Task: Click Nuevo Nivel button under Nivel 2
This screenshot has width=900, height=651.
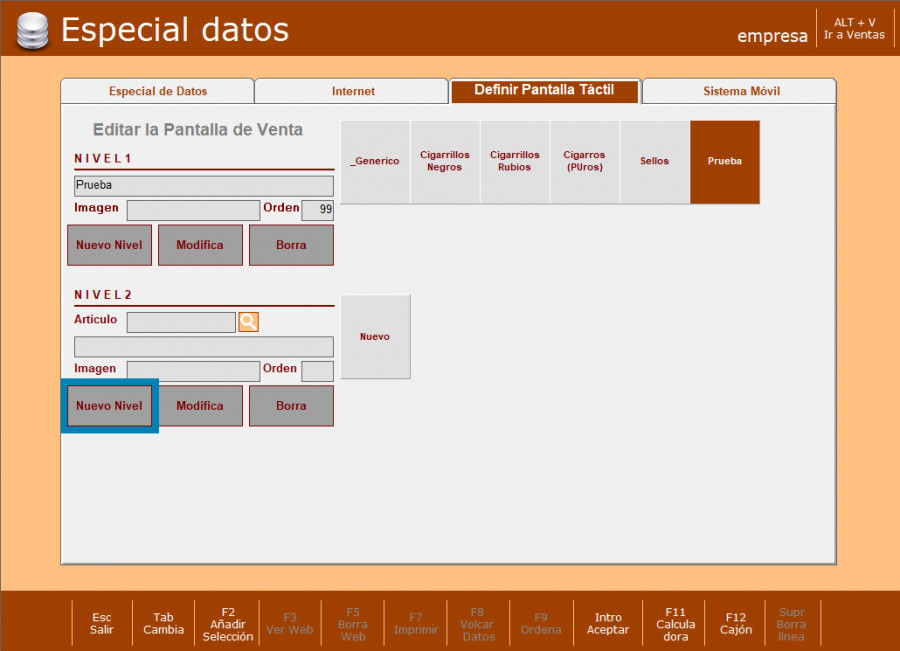Action: click(x=109, y=406)
